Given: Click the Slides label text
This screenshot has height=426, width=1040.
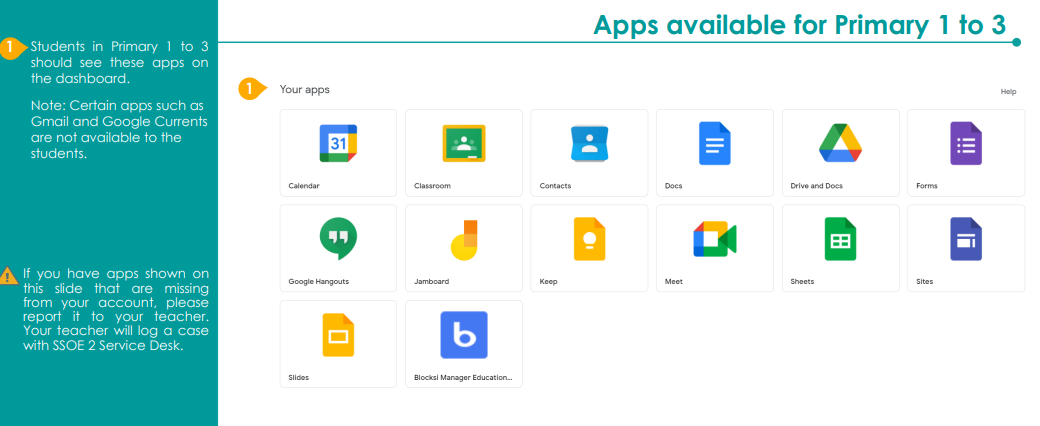Looking at the screenshot, I should pyautogui.click(x=298, y=378).
